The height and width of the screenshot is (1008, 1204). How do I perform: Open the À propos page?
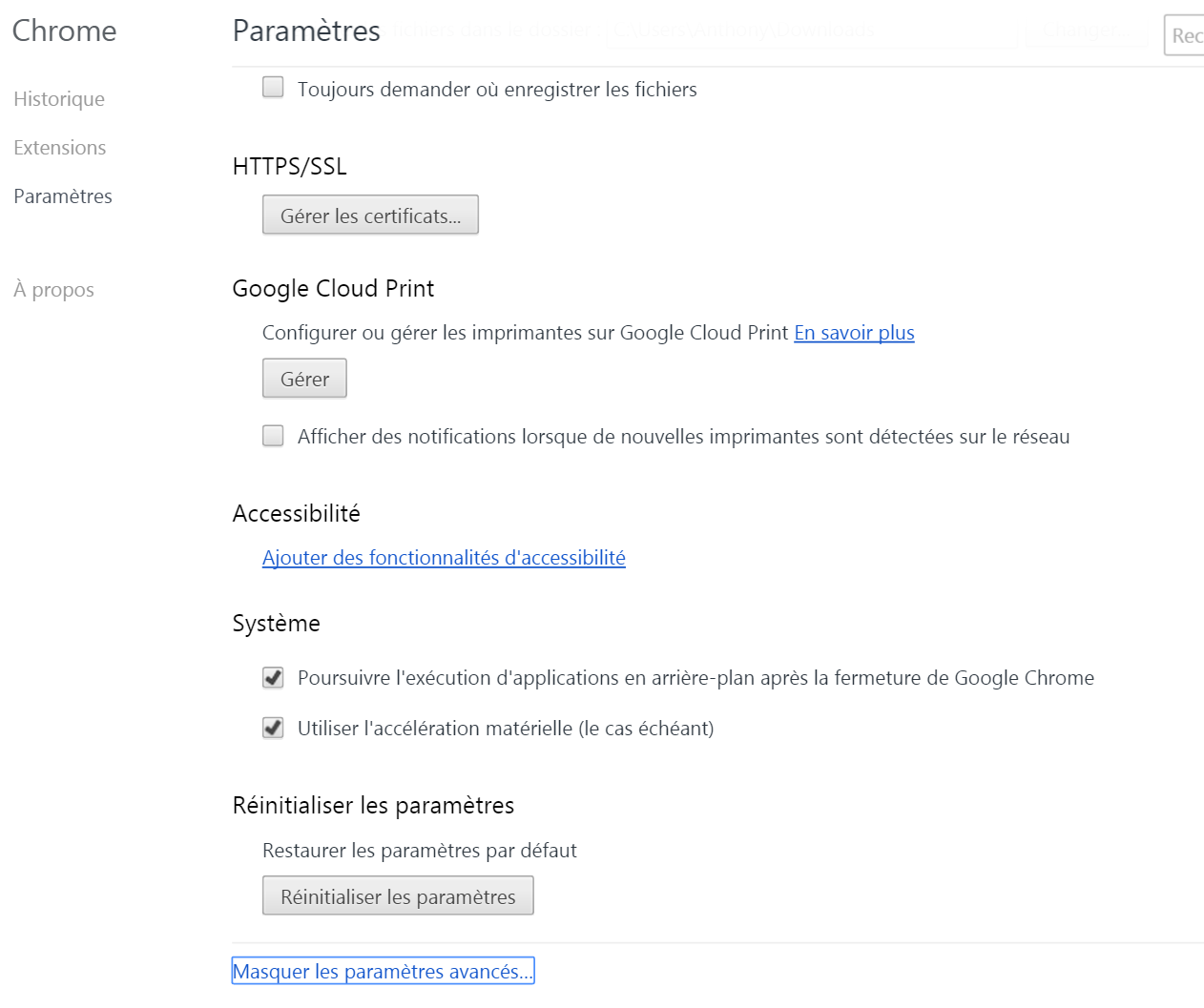[54, 290]
